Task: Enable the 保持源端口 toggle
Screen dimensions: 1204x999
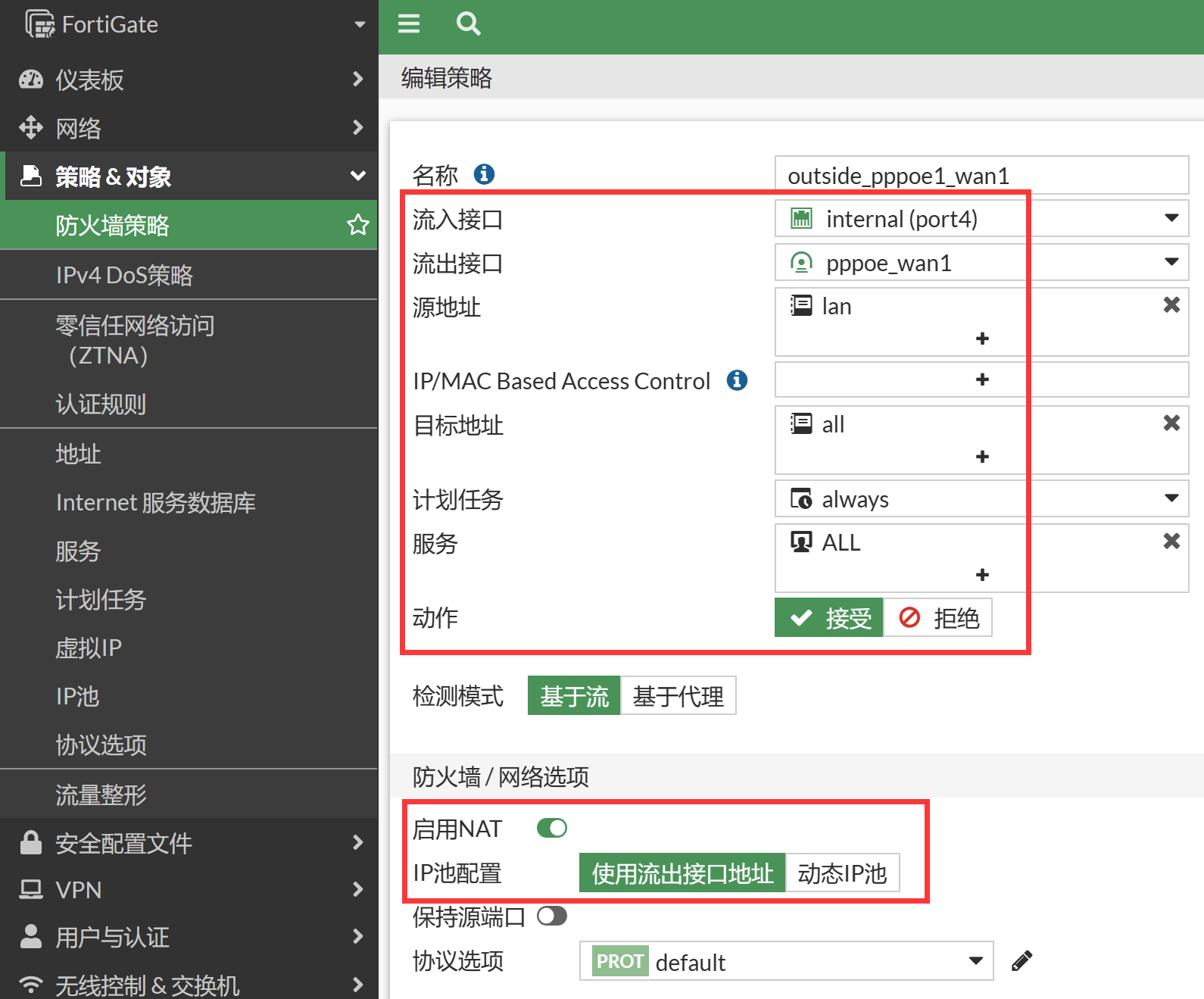Action: pyautogui.click(x=552, y=916)
